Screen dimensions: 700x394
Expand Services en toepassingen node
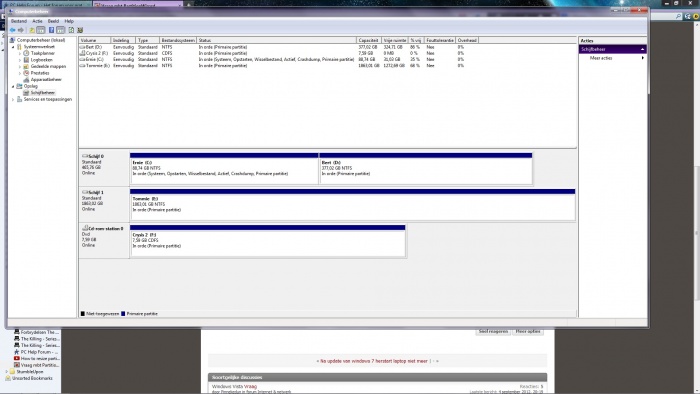coord(13,100)
